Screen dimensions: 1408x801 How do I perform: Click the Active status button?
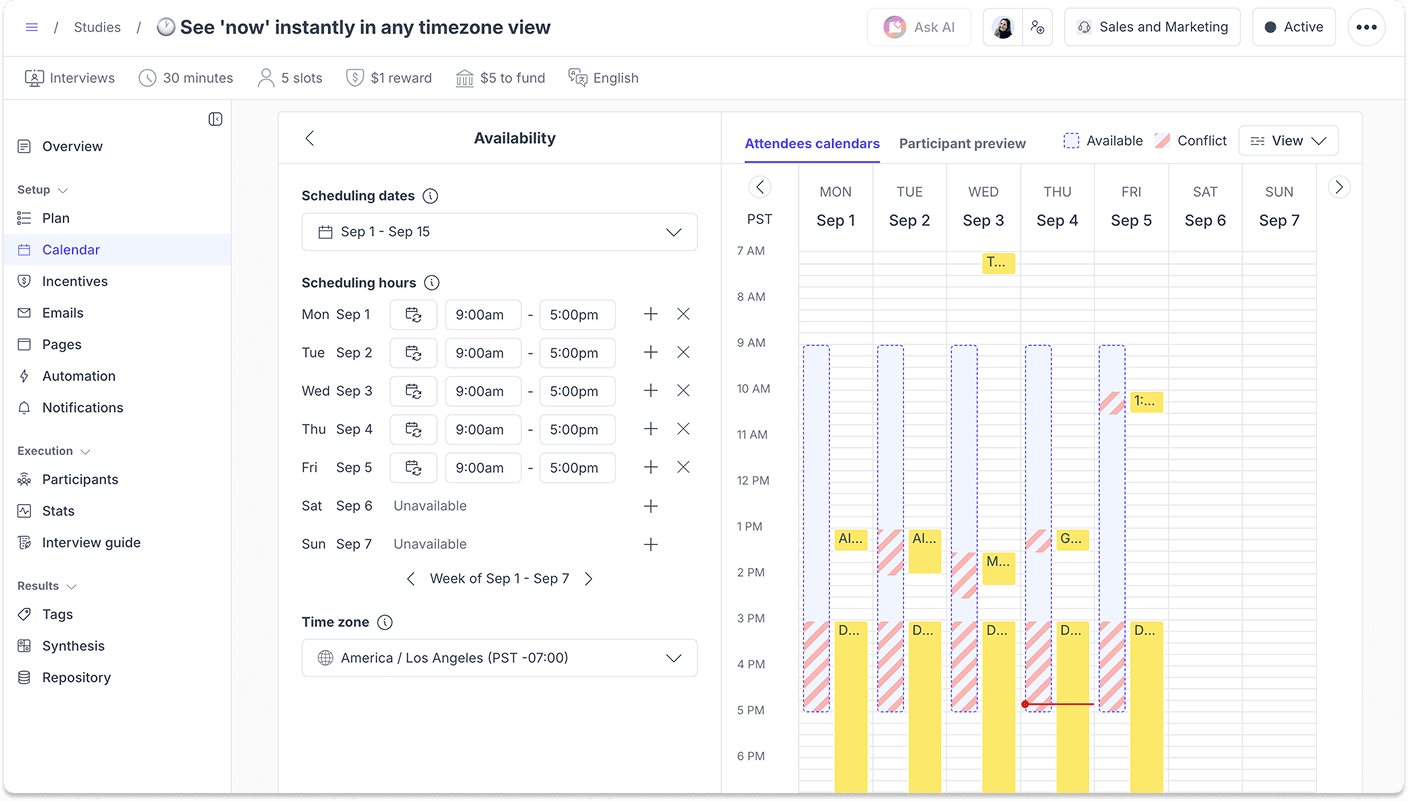tap(1294, 27)
